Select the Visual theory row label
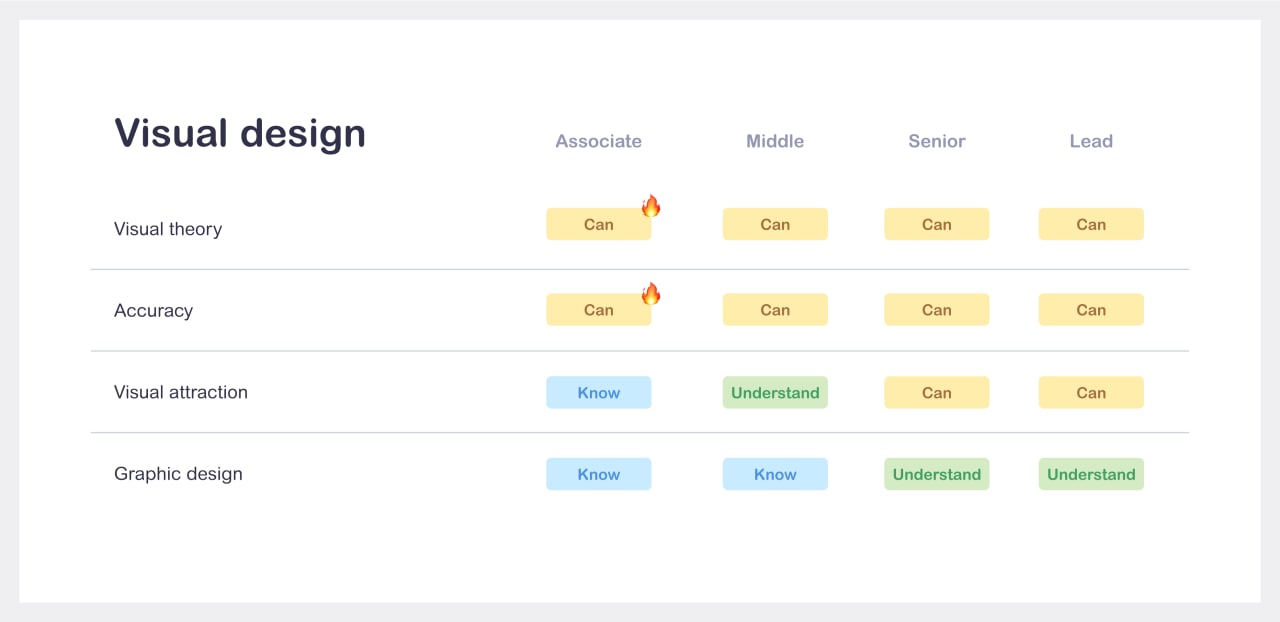Screen dimensions: 1280x622 pyautogui.click(x=168, y=229)
